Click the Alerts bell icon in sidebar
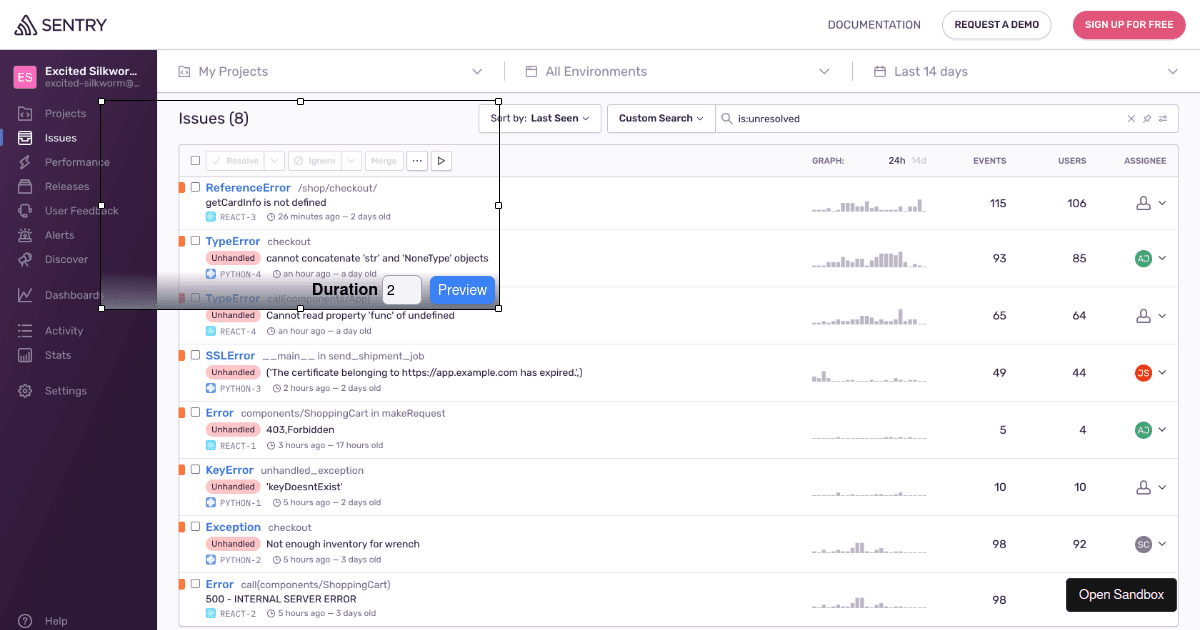 click(25, 234)
